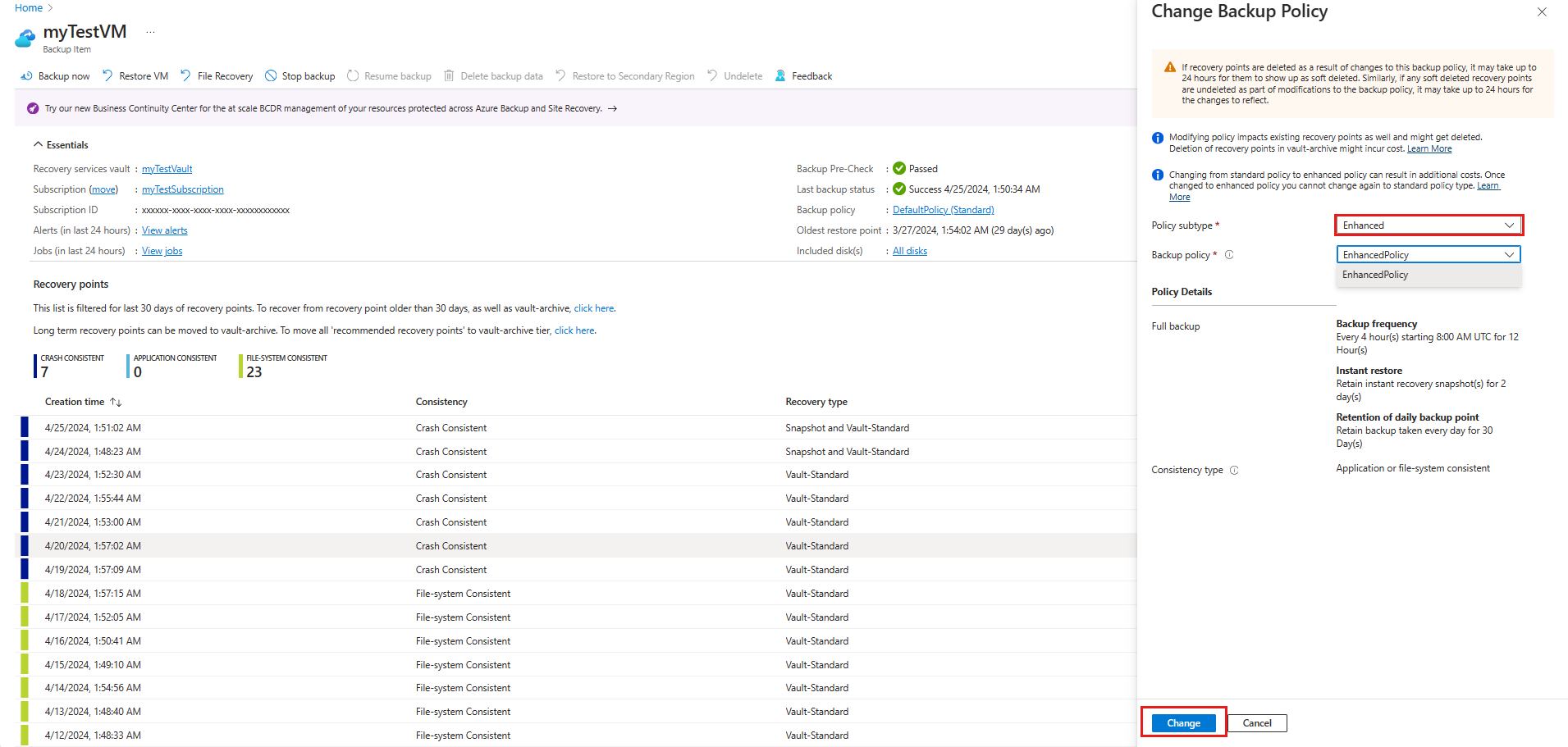Image resolution: width=1568 pixels, height=747 pixels.
Task: Select EnhancedPolicy from the dropdown list
Action: pos(1375,276)
